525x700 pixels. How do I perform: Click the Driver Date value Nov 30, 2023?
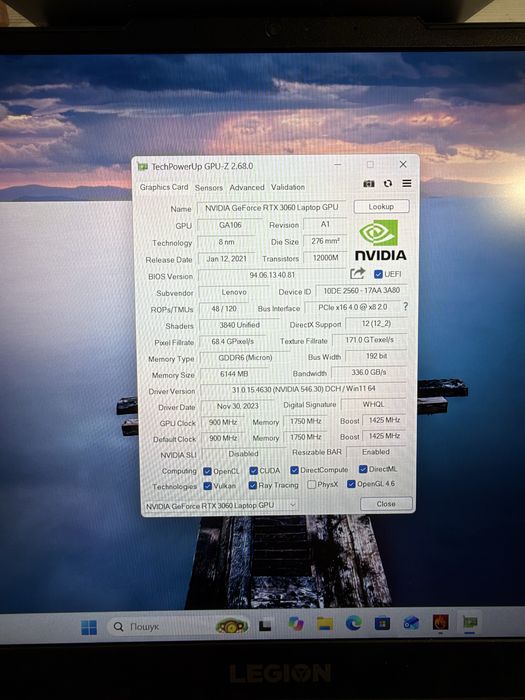pyautogui.click(x=238, y=406)
